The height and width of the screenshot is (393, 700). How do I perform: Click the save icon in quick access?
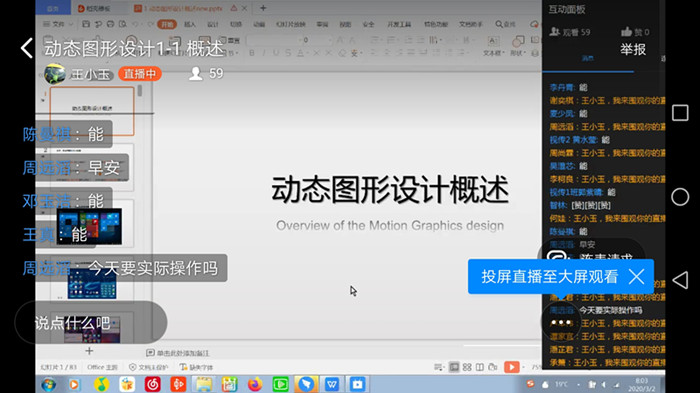[x=86, y=24]
